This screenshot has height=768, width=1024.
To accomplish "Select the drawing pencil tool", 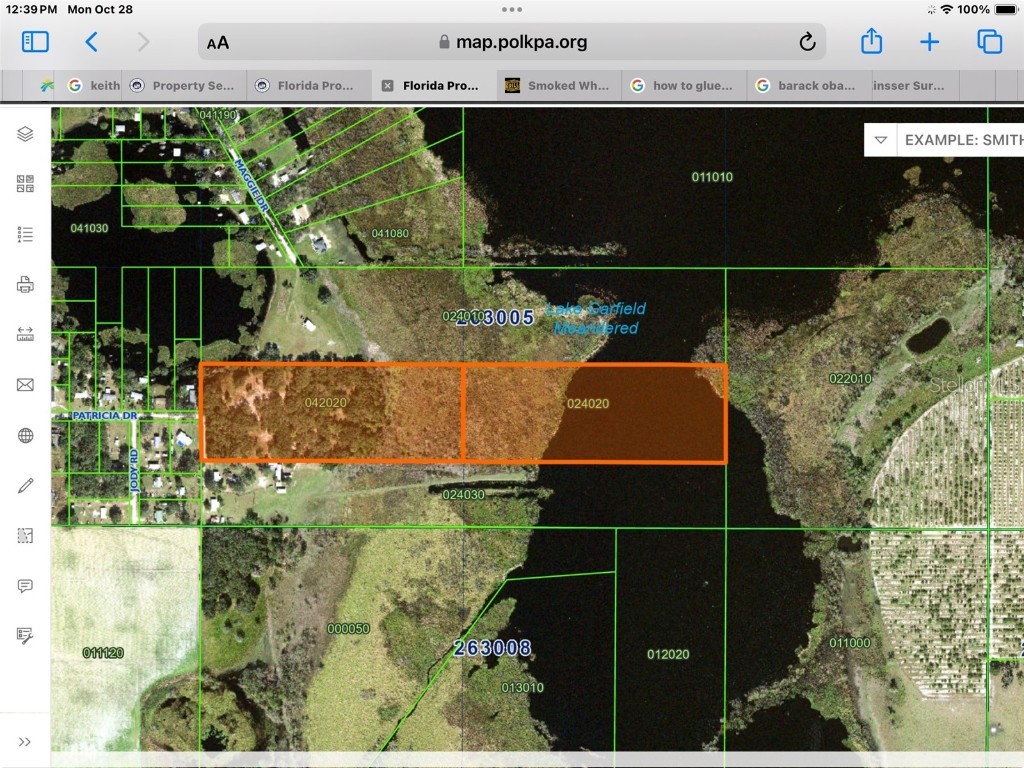I will point(25,486).
